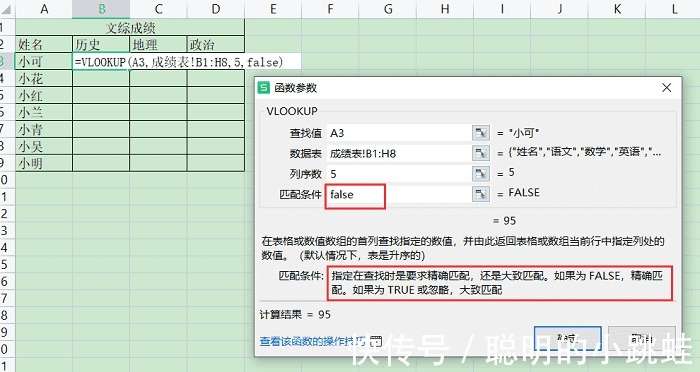The image size is (700, 372).
Task: Select the cell containing 小青
Action: click(44, 130)
